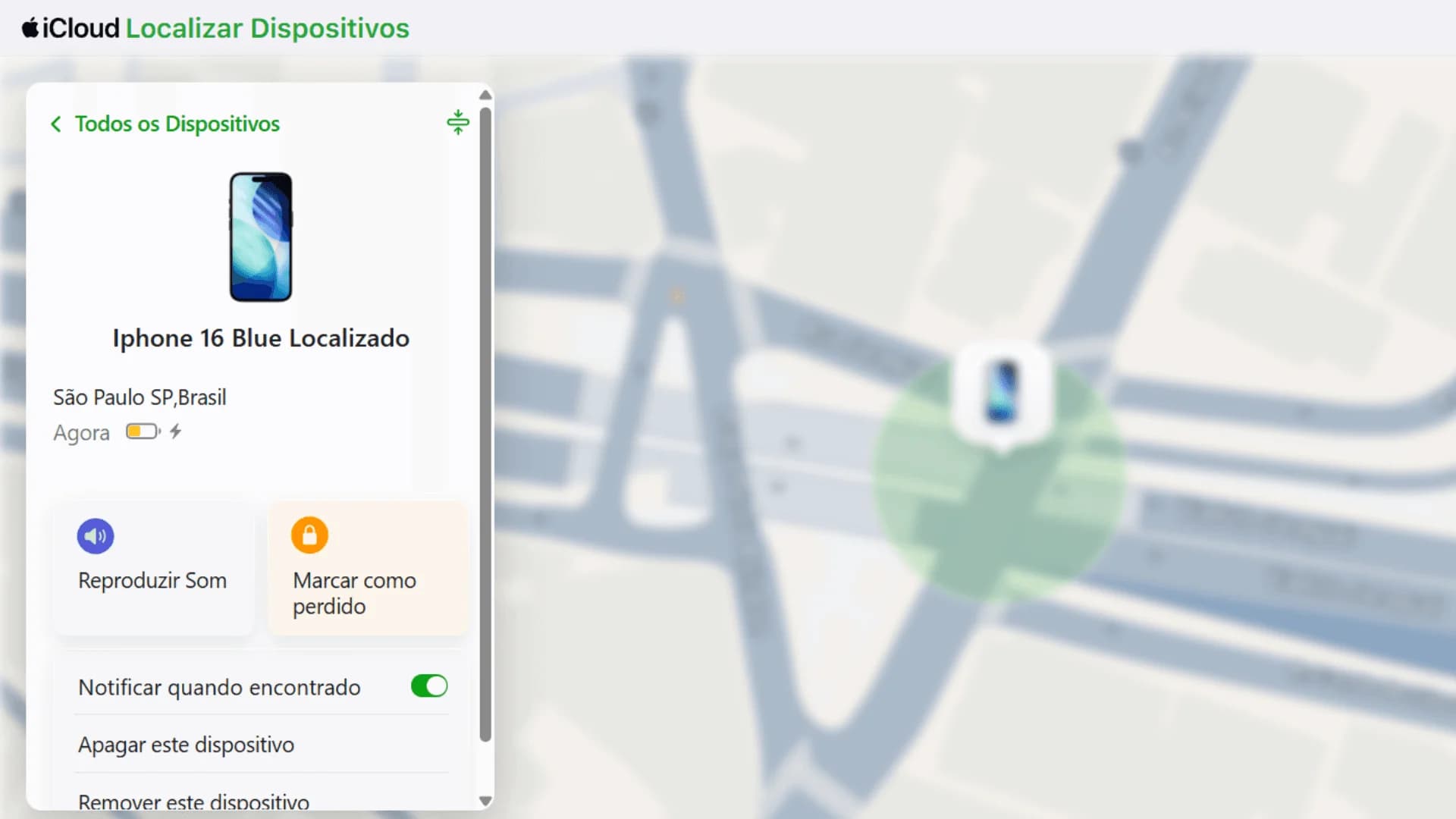The image size is (1456, 819).
Task: Click the padlock icon above Marcar como perdido
Action: [x=309, y=535]
